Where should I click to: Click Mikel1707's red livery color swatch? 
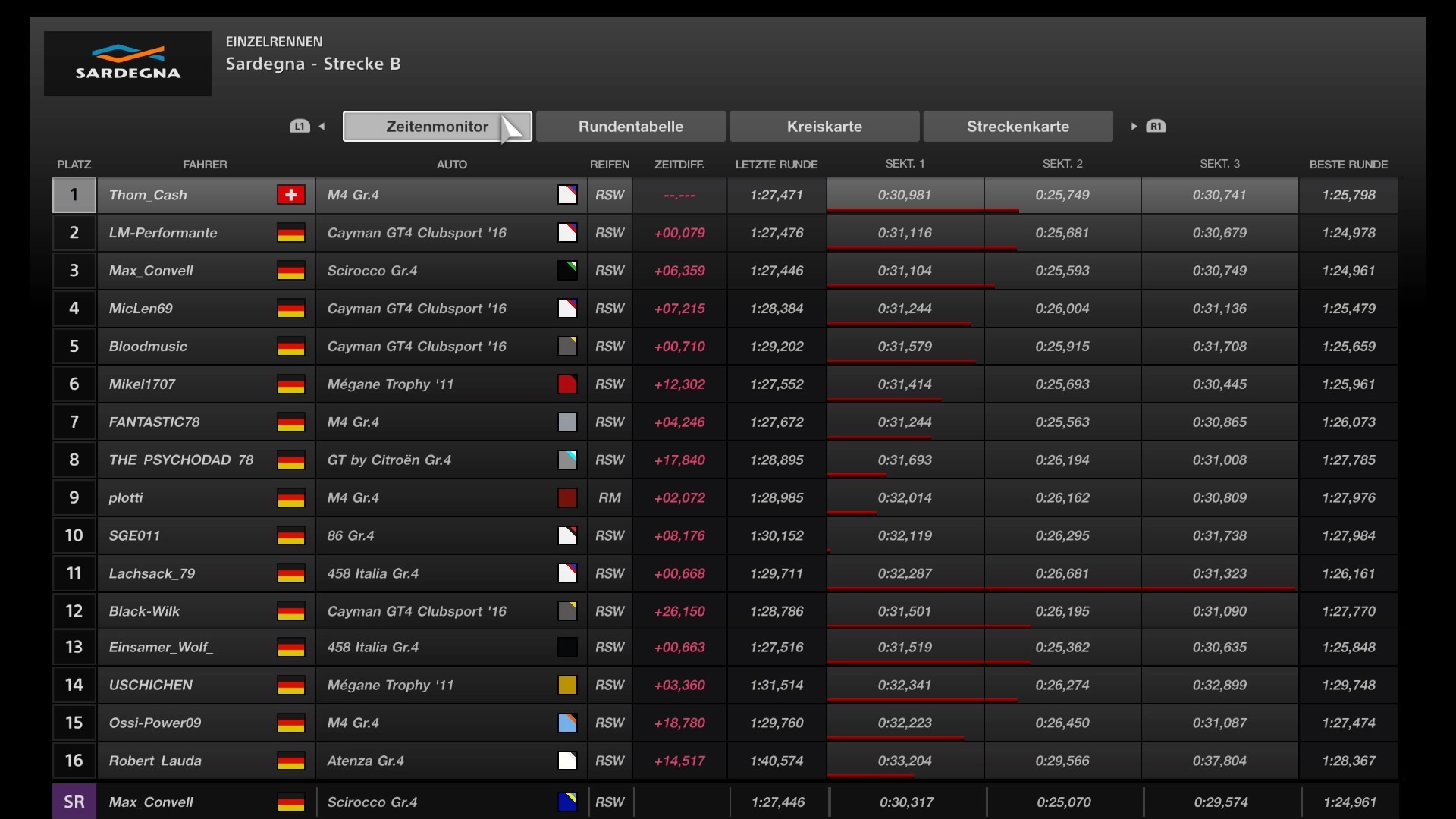(567, 384)
